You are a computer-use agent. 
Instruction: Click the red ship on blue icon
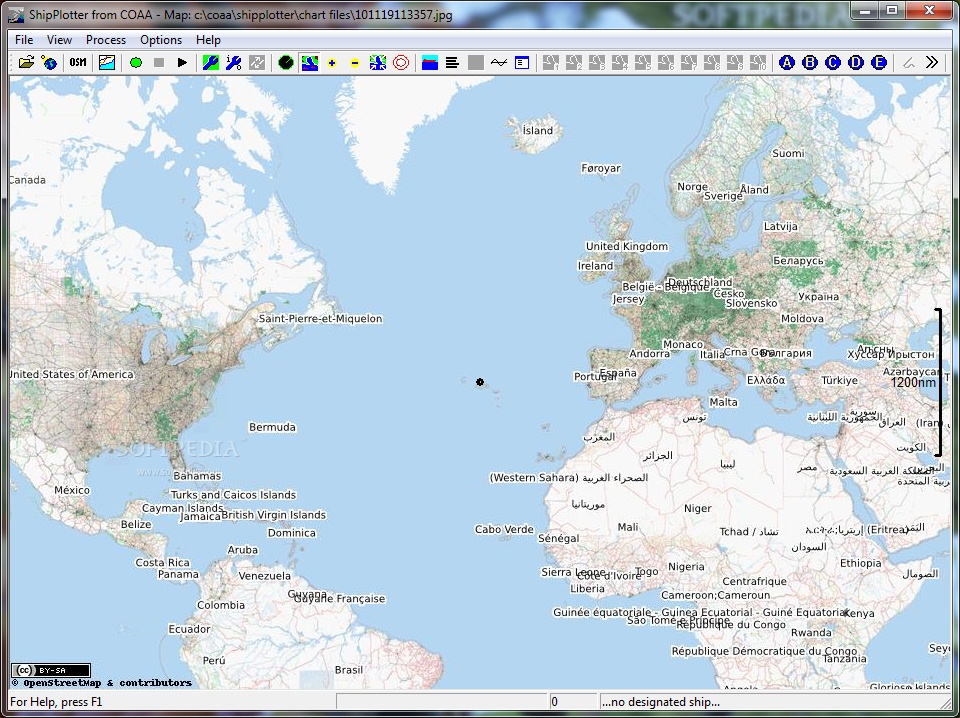pyautogui.click(x=430, y=62)
